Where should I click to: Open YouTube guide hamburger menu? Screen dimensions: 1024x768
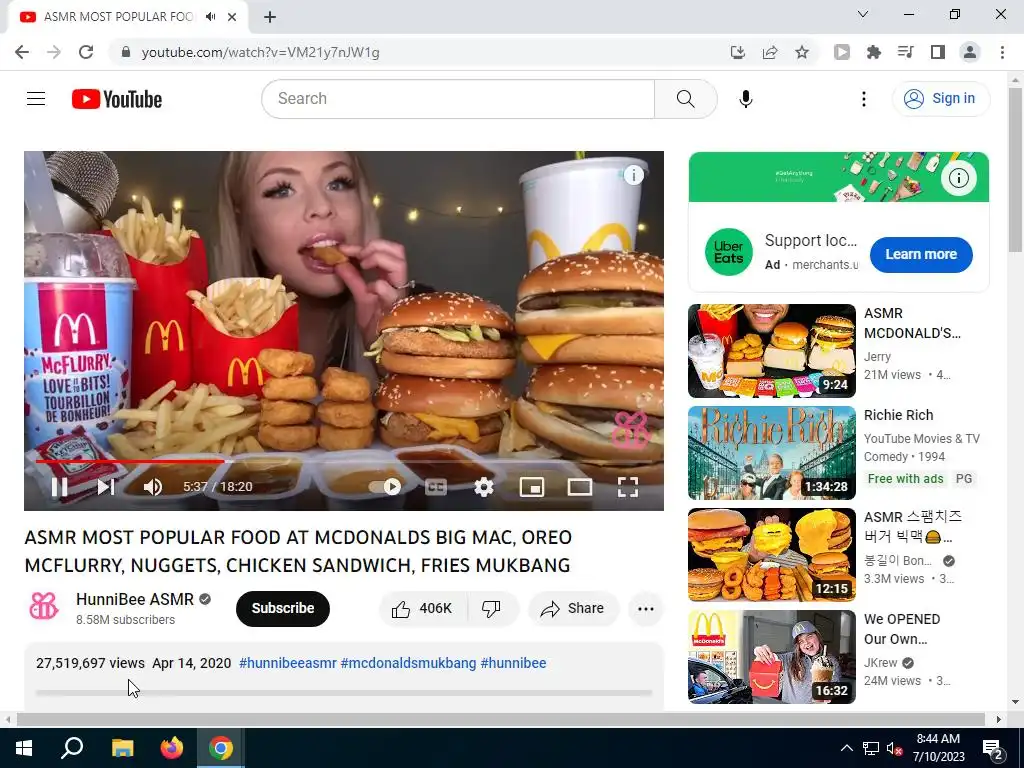(x=36, y=99)
